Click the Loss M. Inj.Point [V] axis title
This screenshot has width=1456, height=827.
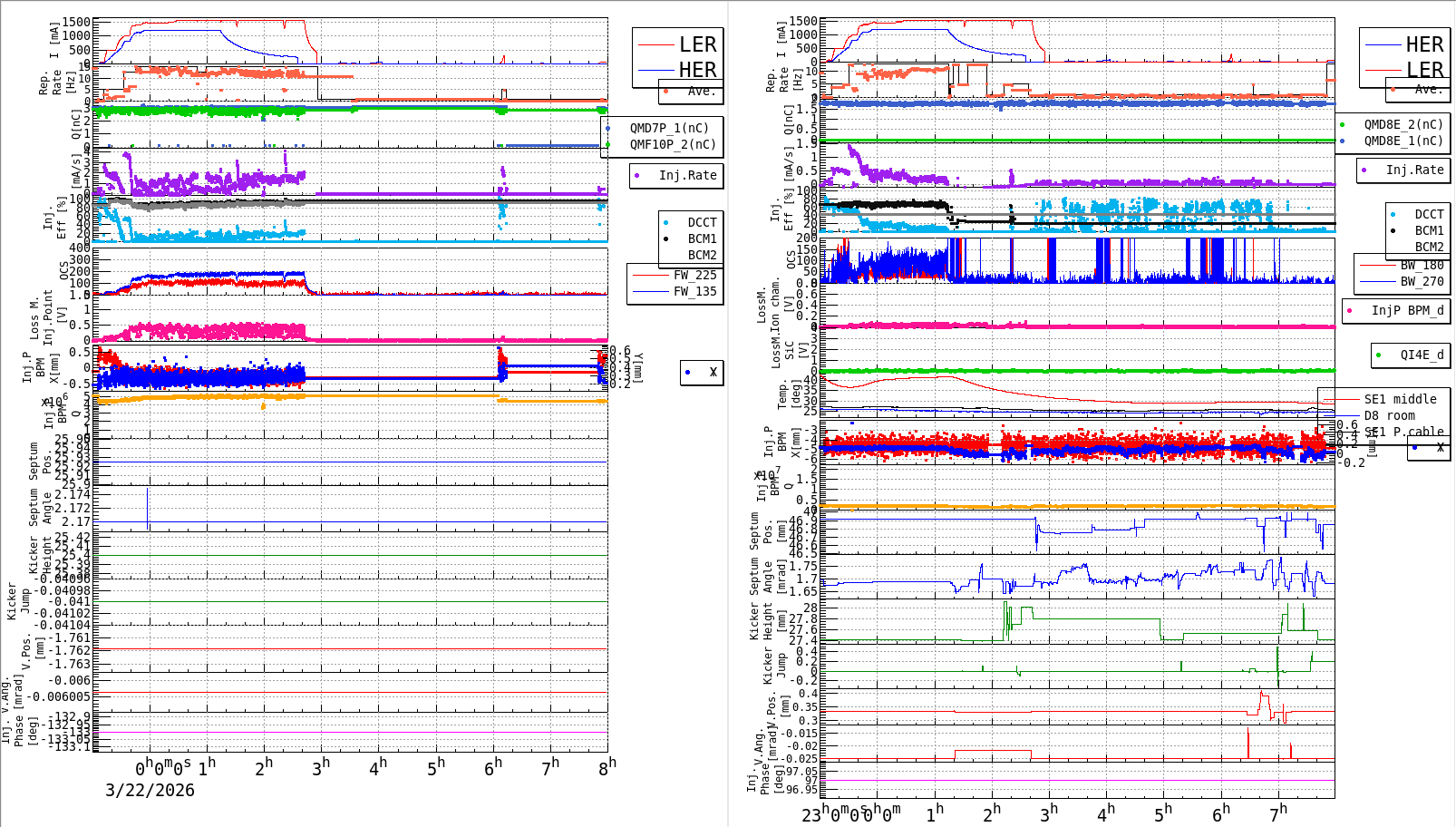coord(48,316)
